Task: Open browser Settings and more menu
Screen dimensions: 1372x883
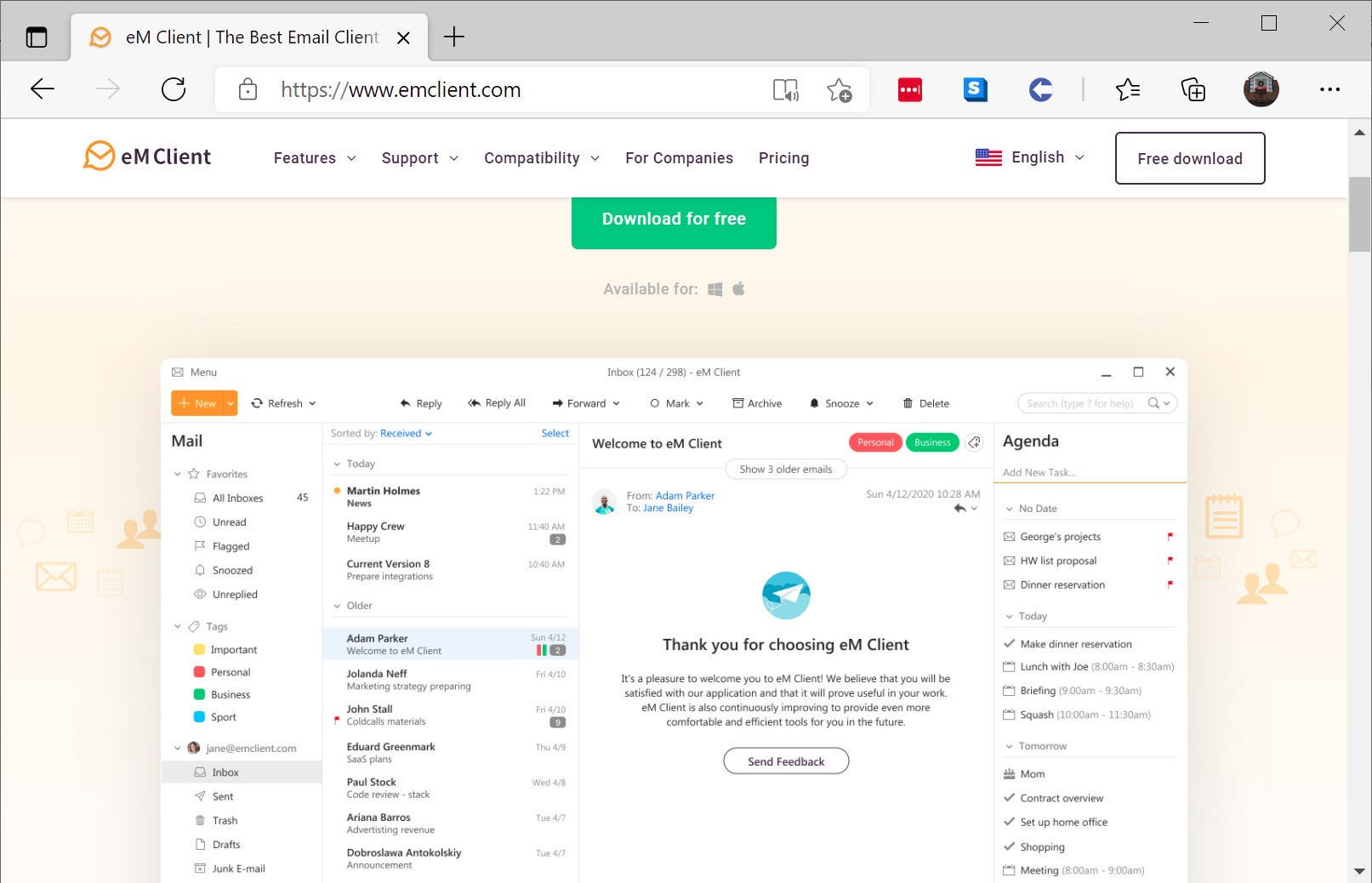Action: 1329,89
